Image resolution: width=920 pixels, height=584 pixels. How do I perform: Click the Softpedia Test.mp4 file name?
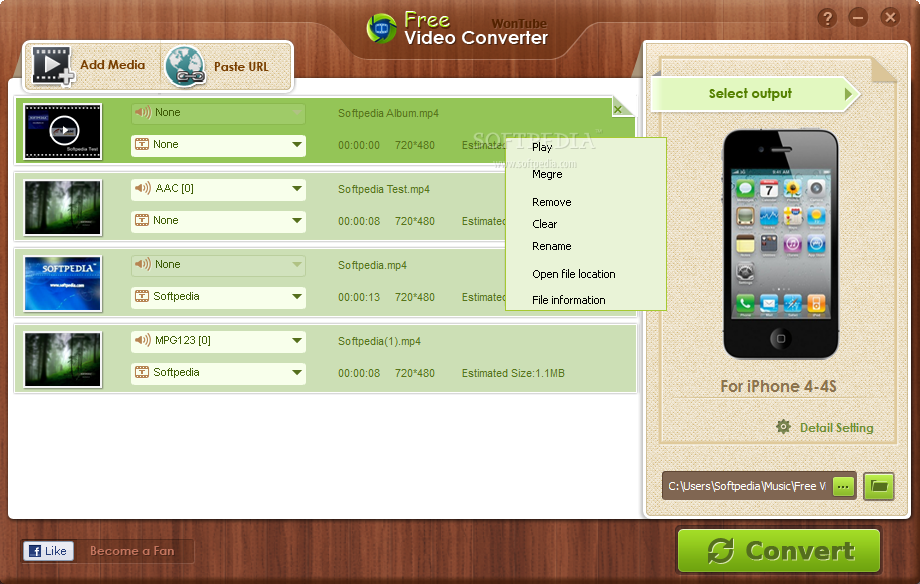click(x=384, y=190)
